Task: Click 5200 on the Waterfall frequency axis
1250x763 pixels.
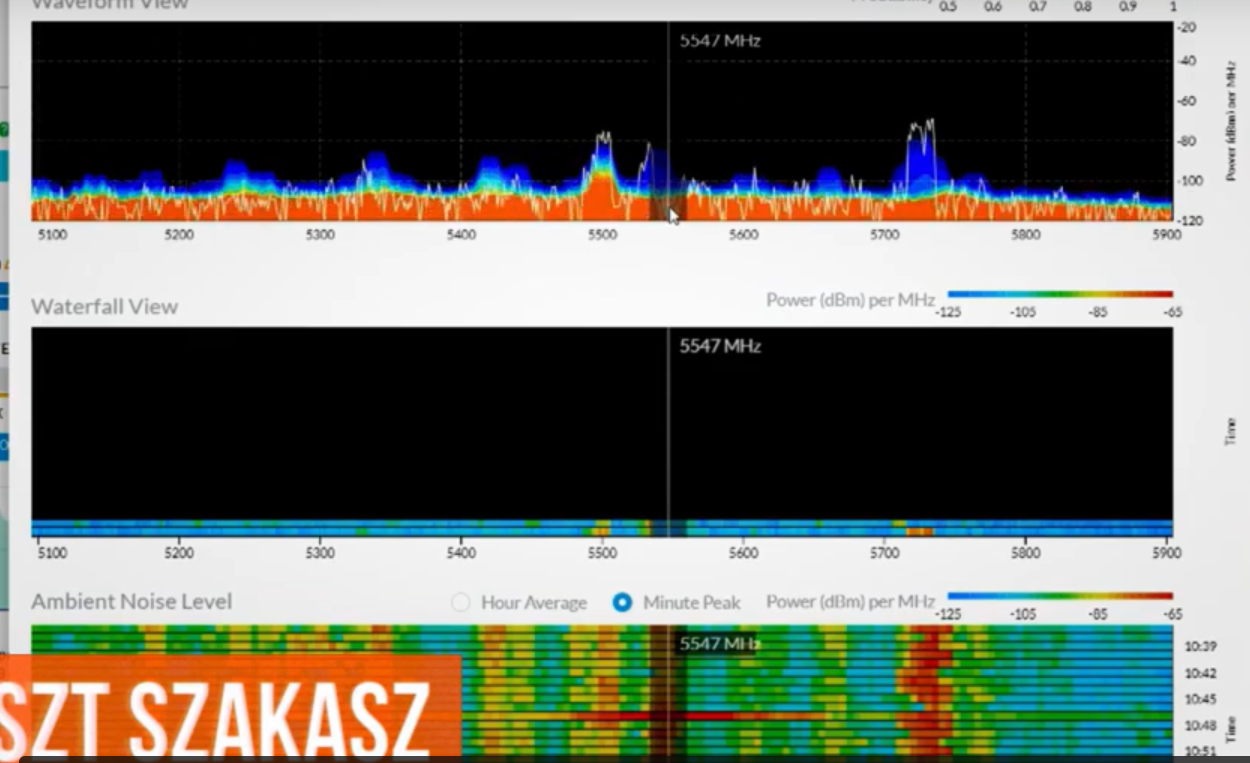Action: pos(179,553)
